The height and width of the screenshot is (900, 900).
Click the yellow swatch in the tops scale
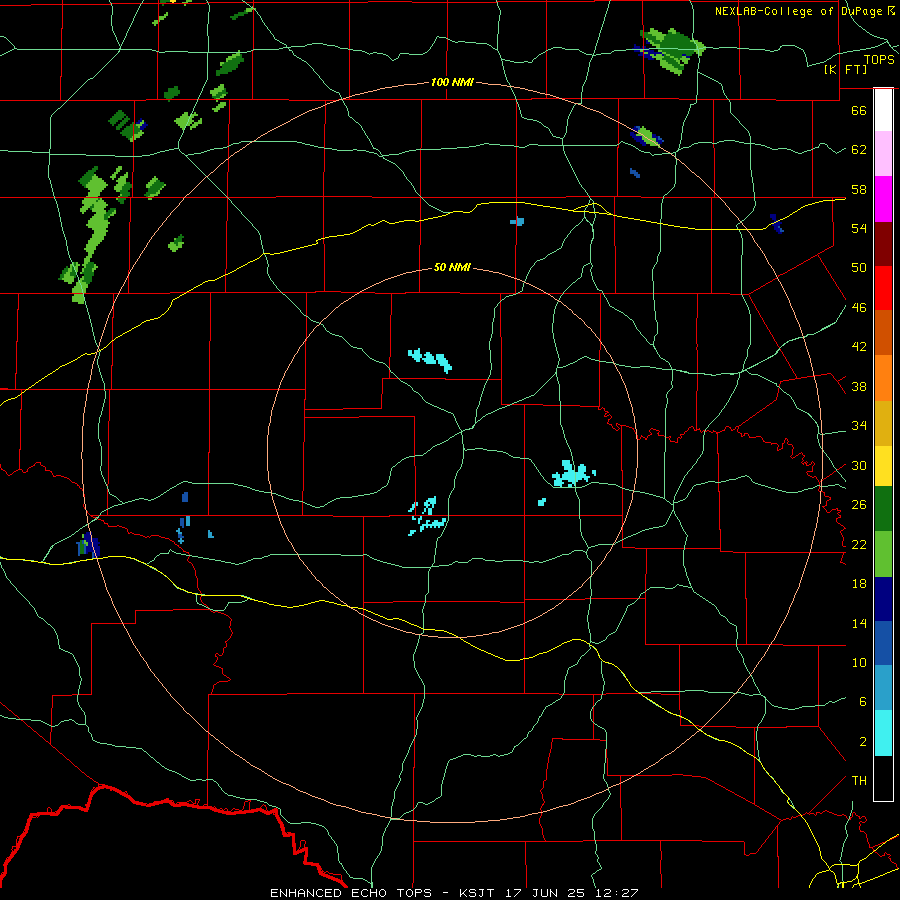(883, 465)
